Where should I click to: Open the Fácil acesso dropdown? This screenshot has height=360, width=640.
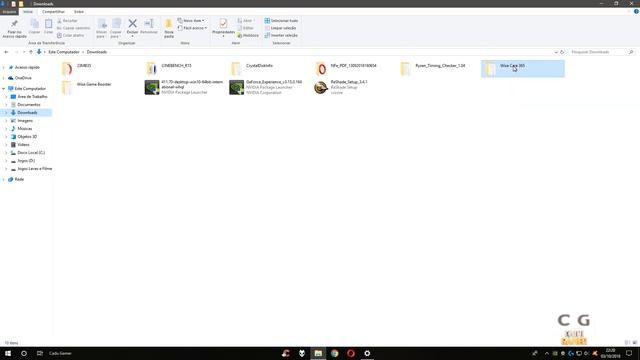tap(192, 28)
